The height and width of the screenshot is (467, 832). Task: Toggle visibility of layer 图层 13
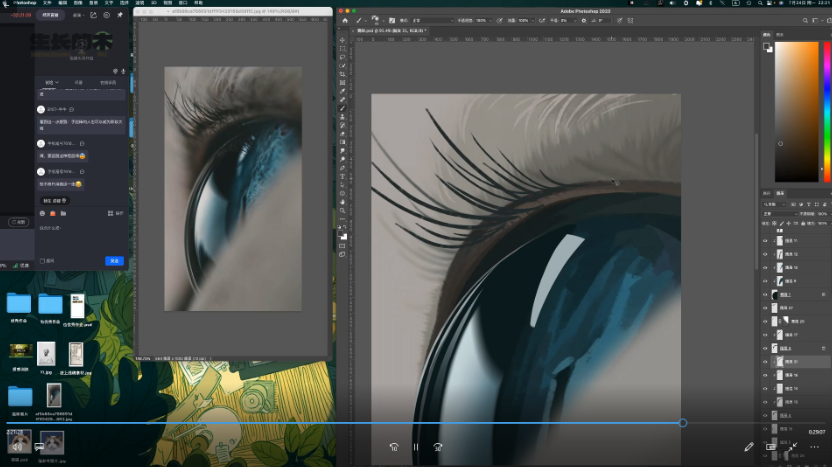(x=765, y=402)
